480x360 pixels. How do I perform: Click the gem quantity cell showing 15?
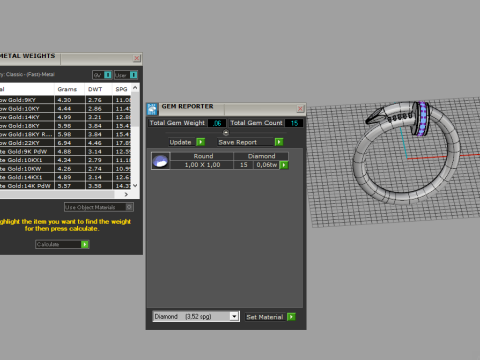[x=244, y=165]
